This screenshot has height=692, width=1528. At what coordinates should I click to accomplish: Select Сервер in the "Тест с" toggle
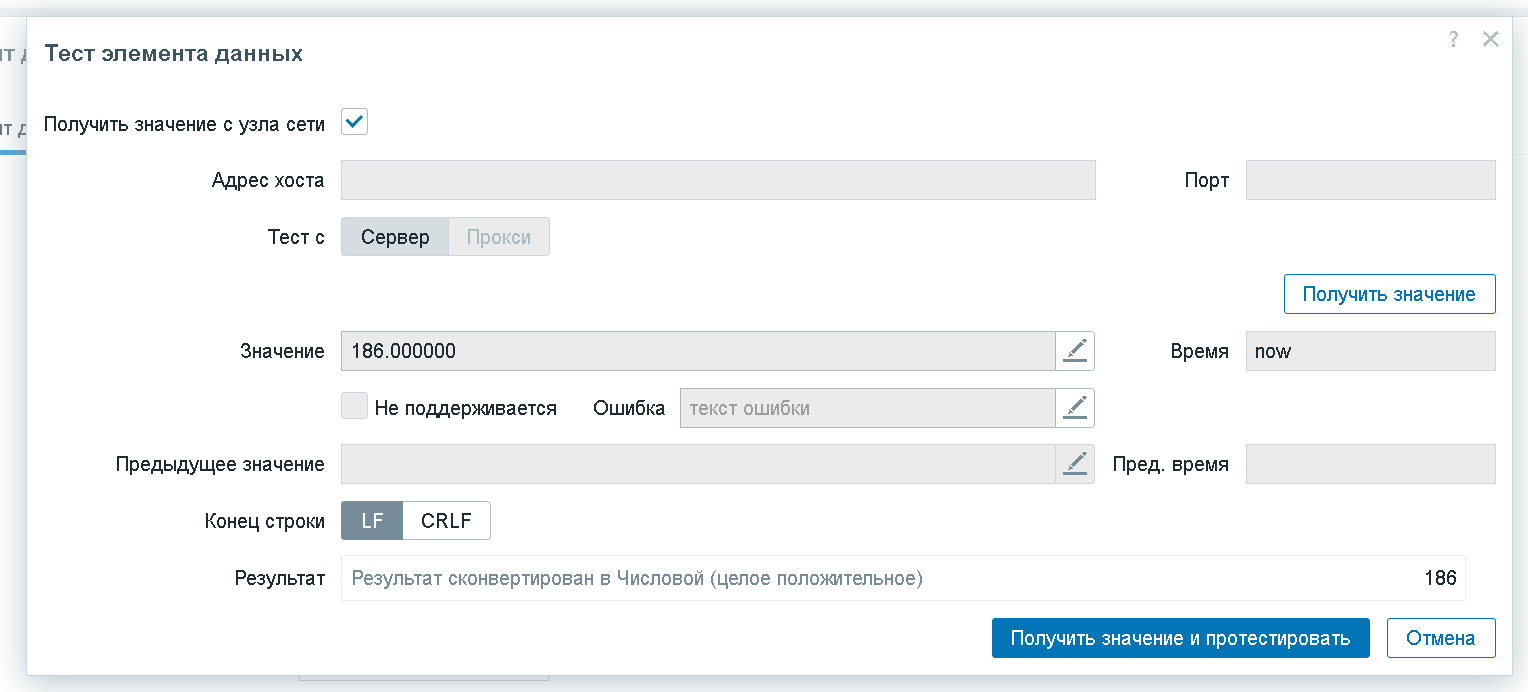click(395, 237)
